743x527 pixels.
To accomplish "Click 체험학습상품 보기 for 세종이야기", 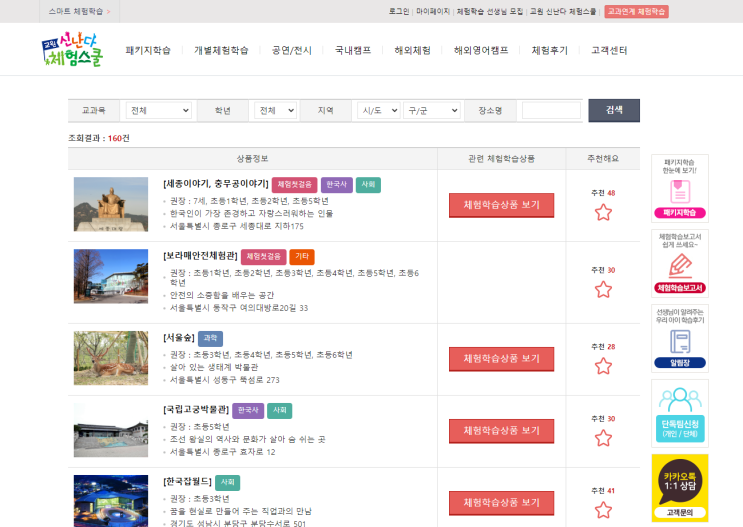I will 501,205.
